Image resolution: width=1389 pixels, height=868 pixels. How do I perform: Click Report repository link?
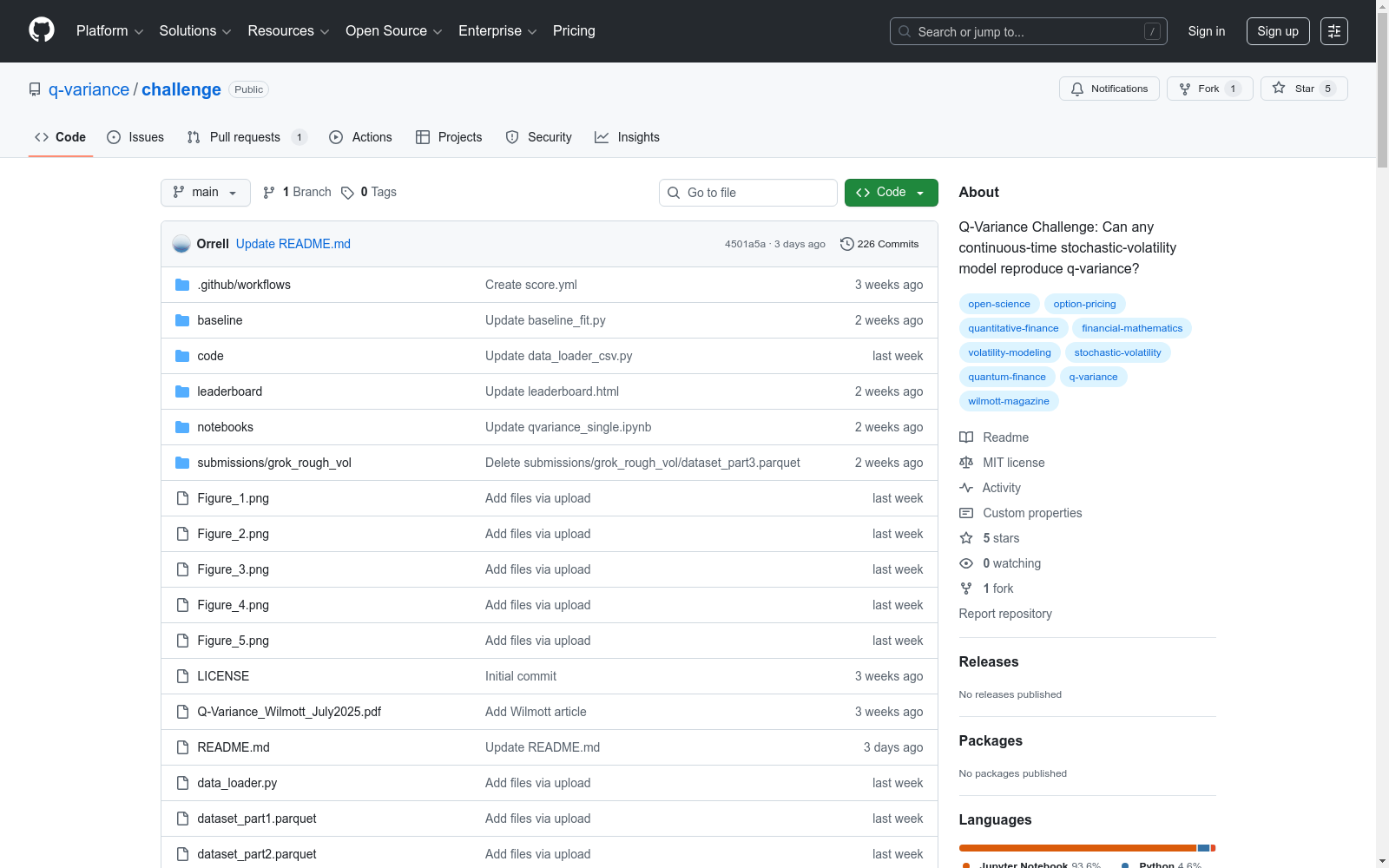(1005, 614)
